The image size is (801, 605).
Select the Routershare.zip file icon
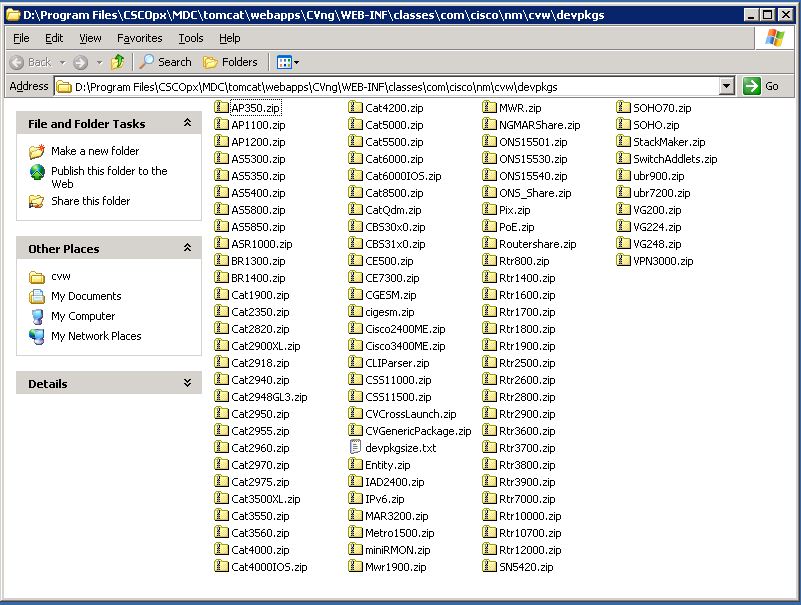coord(489,243)
